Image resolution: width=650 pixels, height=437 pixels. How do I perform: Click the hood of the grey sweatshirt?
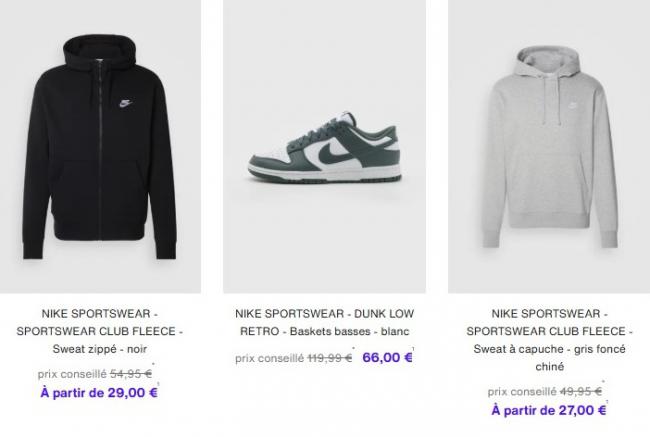click(x=548, y=62)
